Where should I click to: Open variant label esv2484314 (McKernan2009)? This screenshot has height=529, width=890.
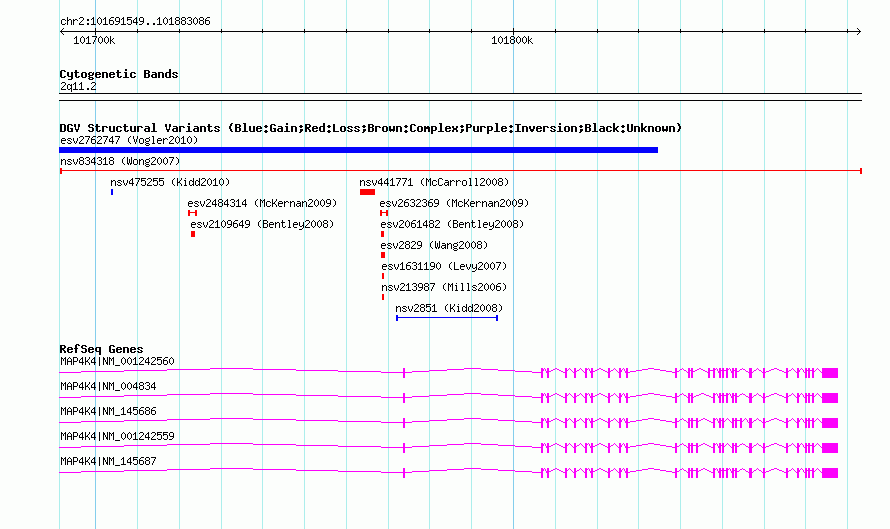(x=262, y=203)
